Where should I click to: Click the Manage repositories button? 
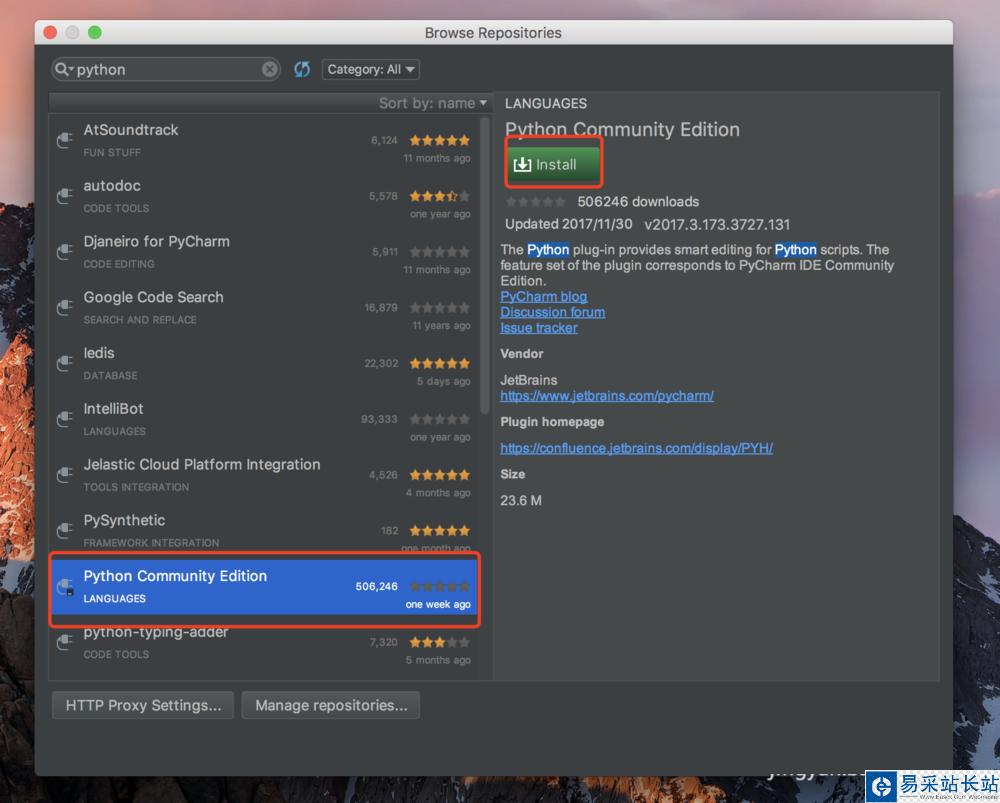pyautogui.click(x=331, y=705)
